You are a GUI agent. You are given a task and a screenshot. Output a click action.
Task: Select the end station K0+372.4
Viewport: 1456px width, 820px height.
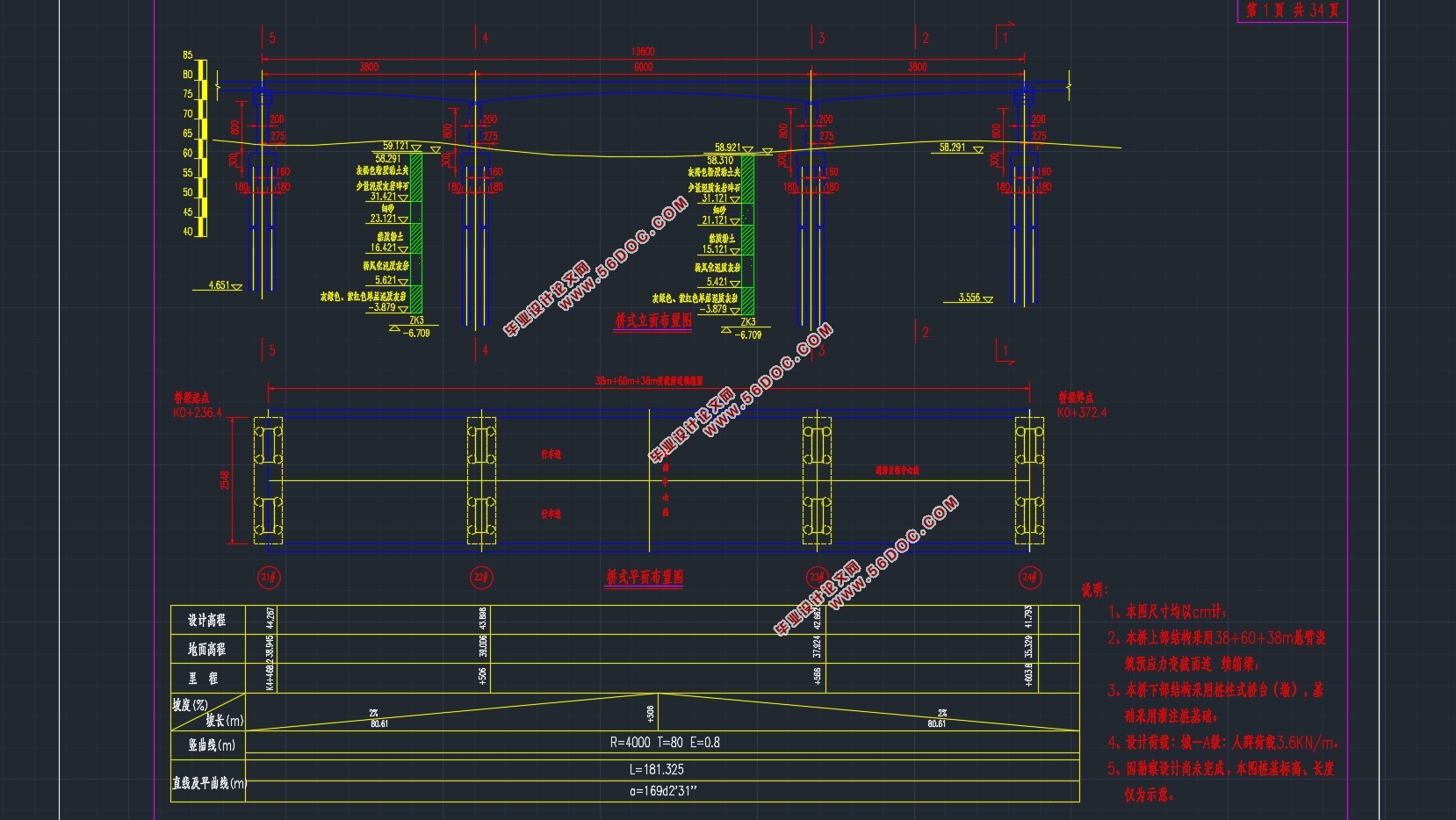(1082, 412)
